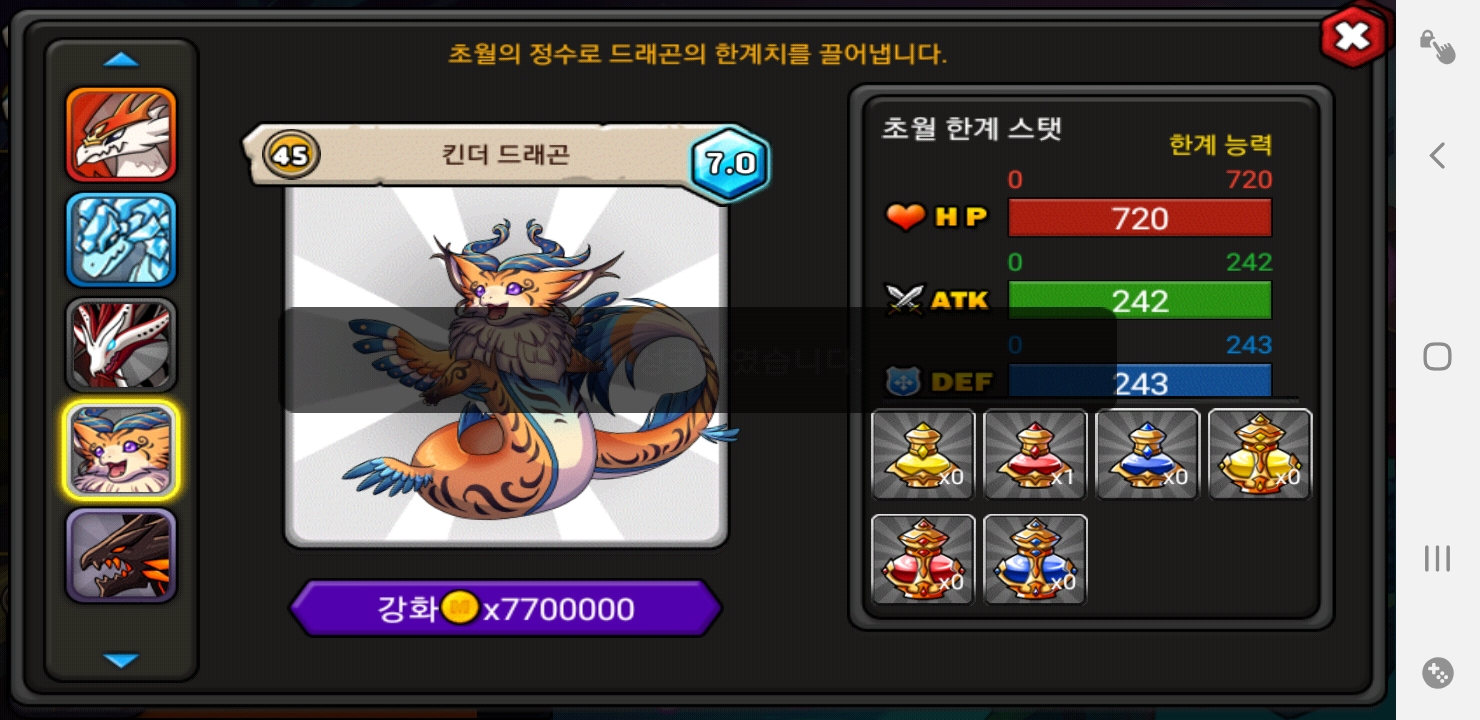1480x720 pixels.
Task: Select the large blue essence potion
Action: [x=1035, y=560]
